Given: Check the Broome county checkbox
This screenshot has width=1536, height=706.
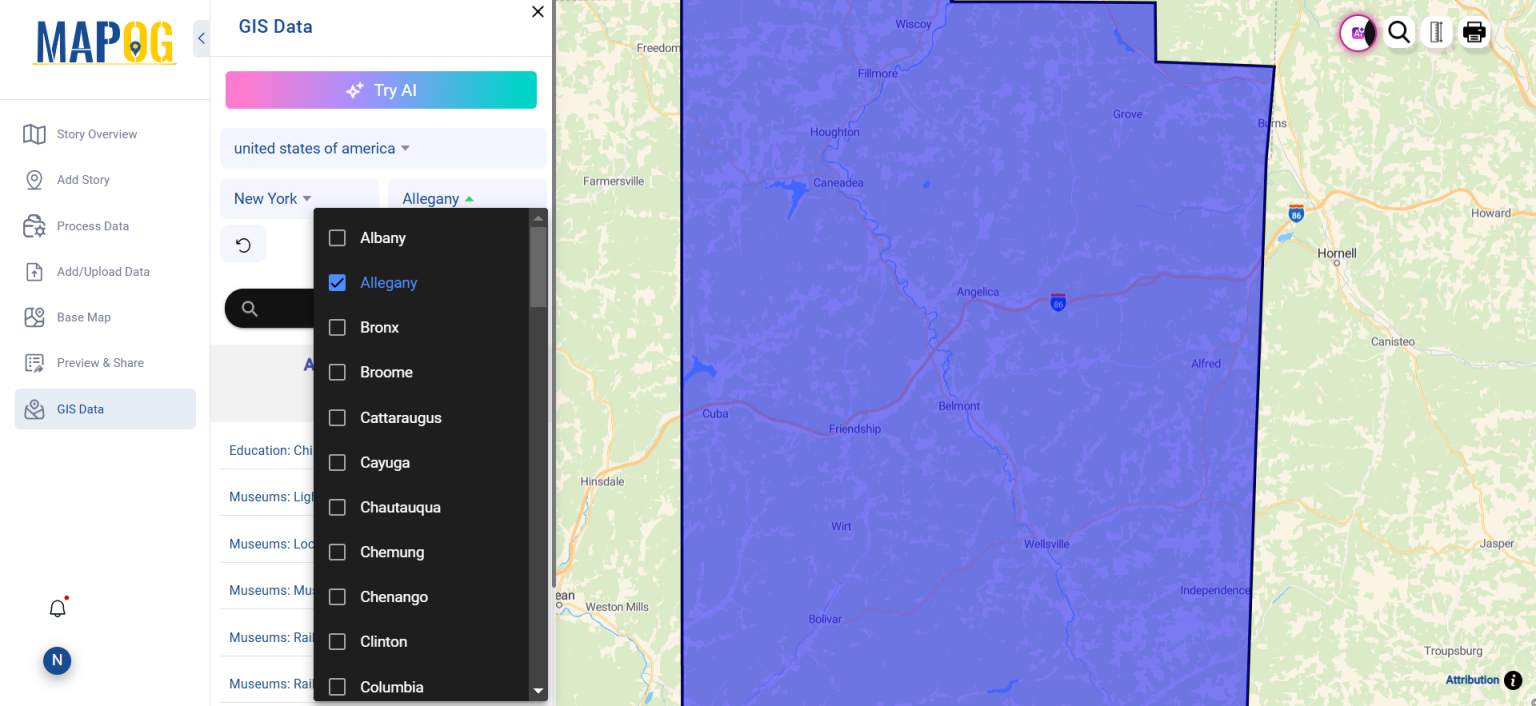Looking at the screenshot, I should tap(337, 372).
